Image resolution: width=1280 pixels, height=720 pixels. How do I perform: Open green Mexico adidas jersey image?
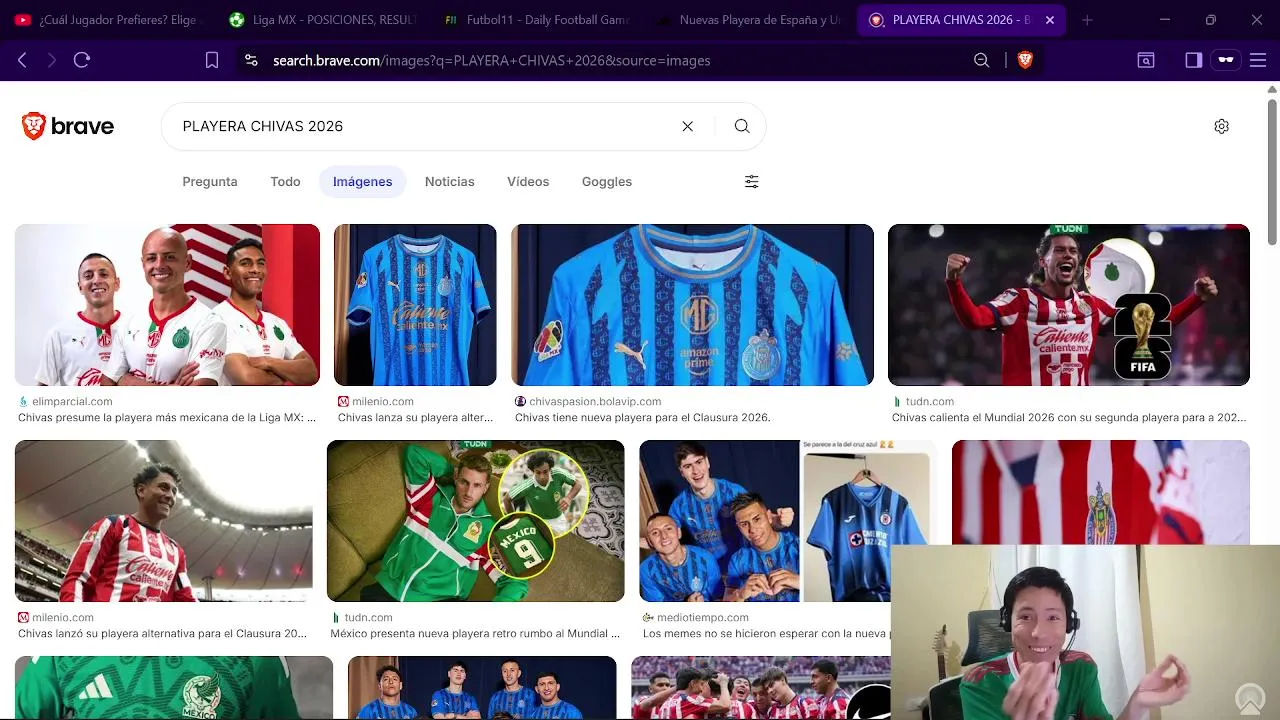[174, 688]
